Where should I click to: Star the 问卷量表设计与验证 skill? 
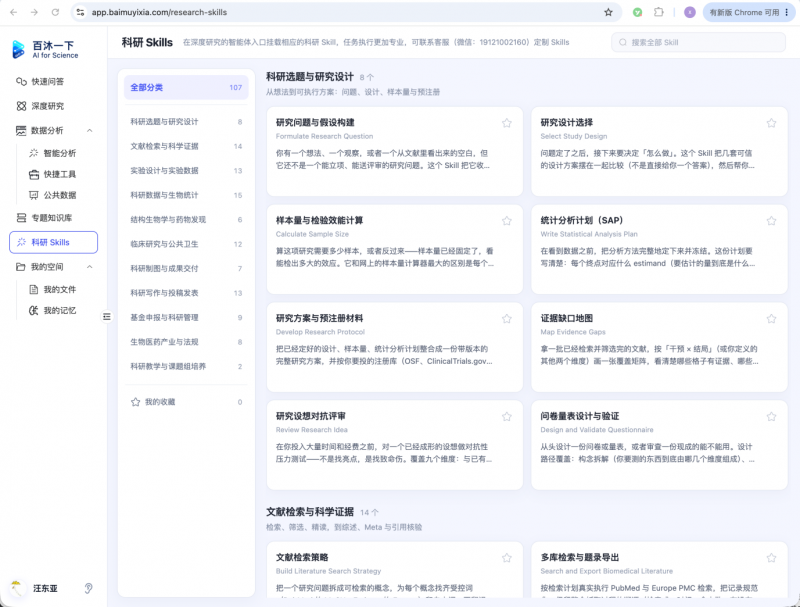[x=771, y=417]
